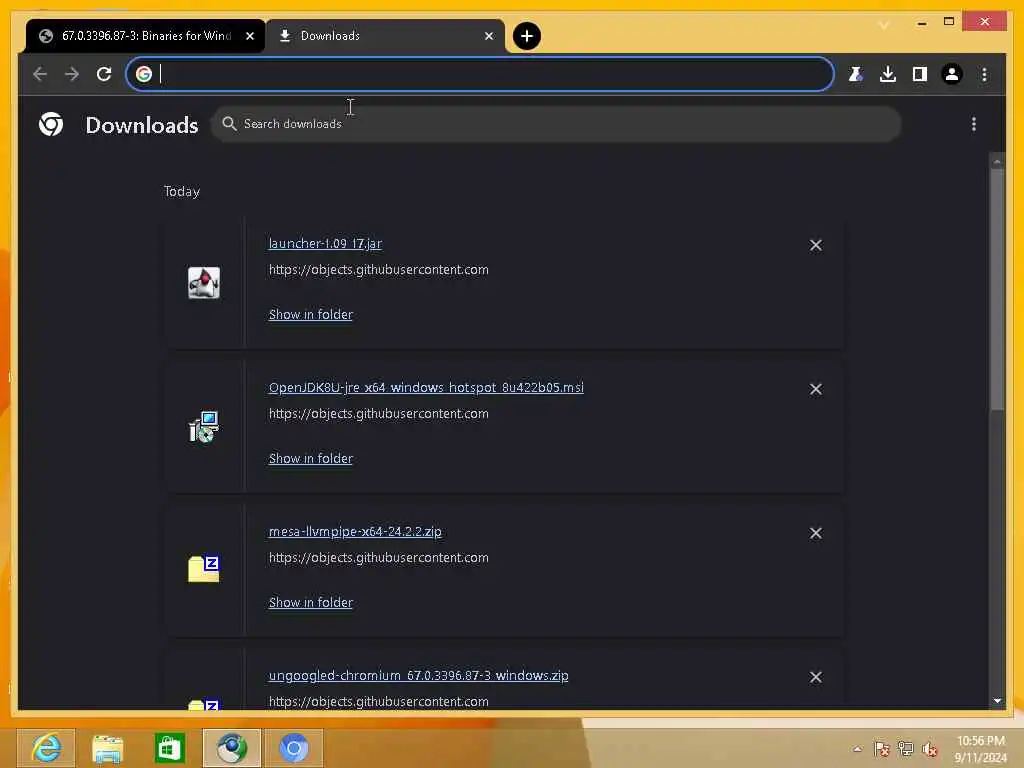This screenshot has width=1024, height=768.
Task: Open the OpenJDK8U-jre msi file link
Action: pos(426,388)
